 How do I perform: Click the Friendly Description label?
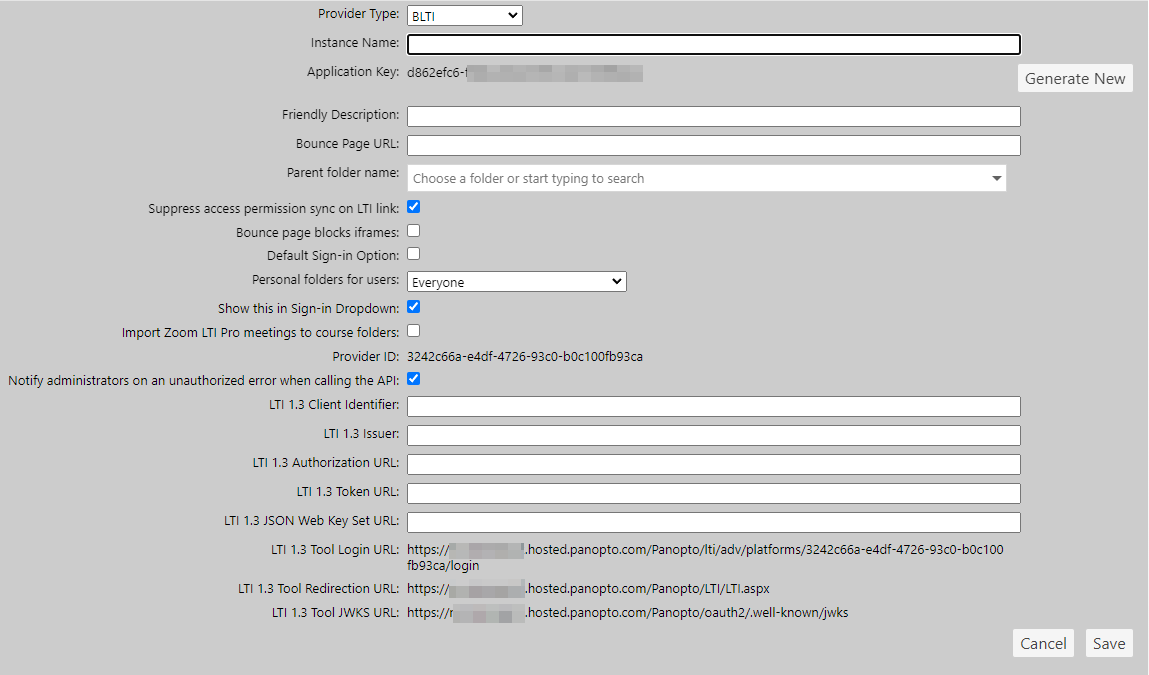click(341, 115)
